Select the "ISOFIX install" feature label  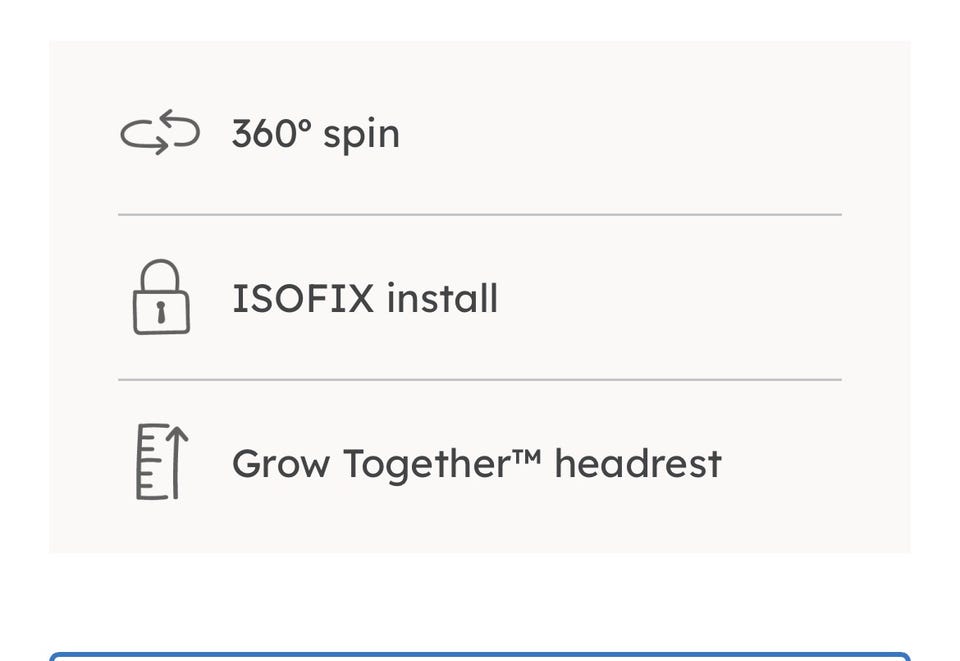(364, 298)
